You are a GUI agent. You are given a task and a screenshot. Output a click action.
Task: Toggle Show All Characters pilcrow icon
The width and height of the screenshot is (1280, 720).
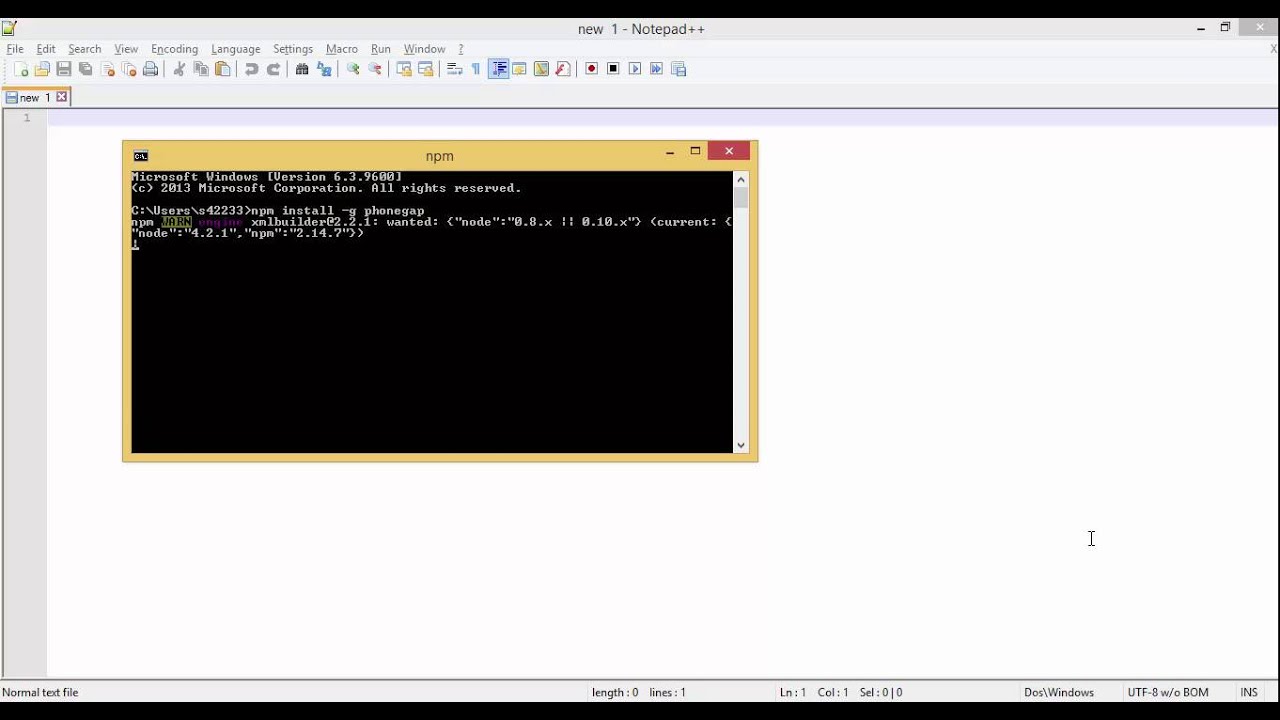[476, 69]
